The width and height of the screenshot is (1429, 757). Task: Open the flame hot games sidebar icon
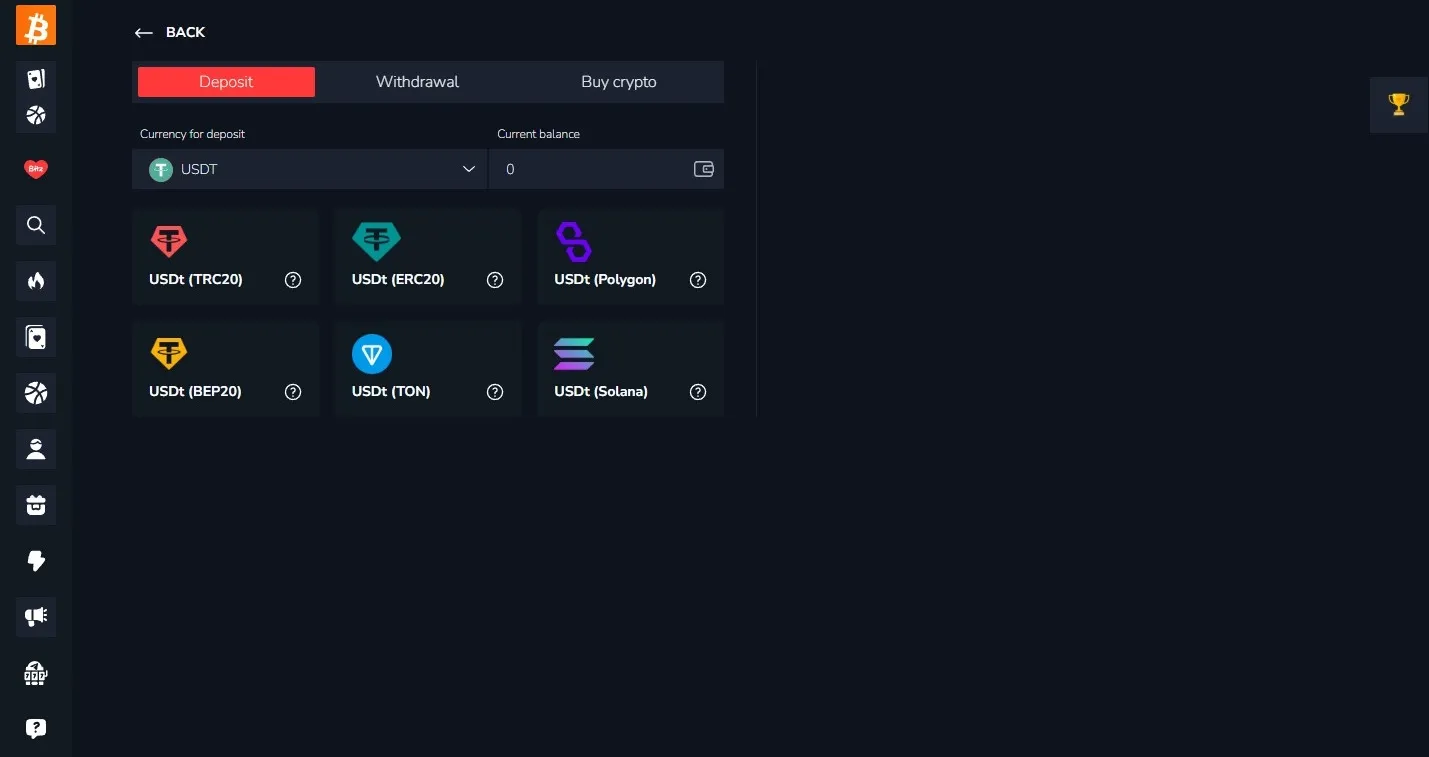[x=36, y=281]
